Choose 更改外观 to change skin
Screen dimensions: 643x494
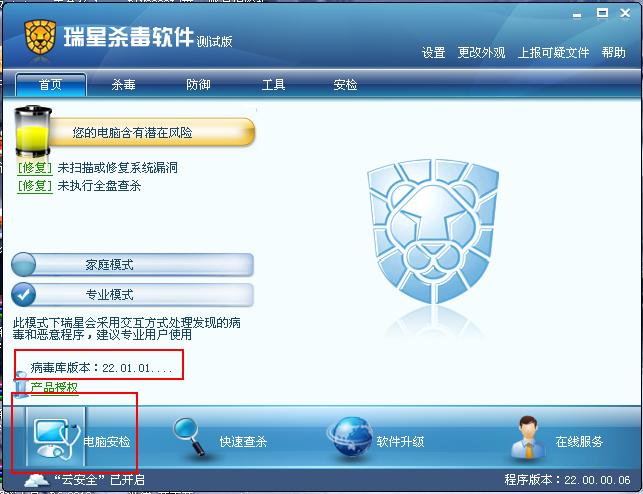pyautogui.click(x=481, y=52)
